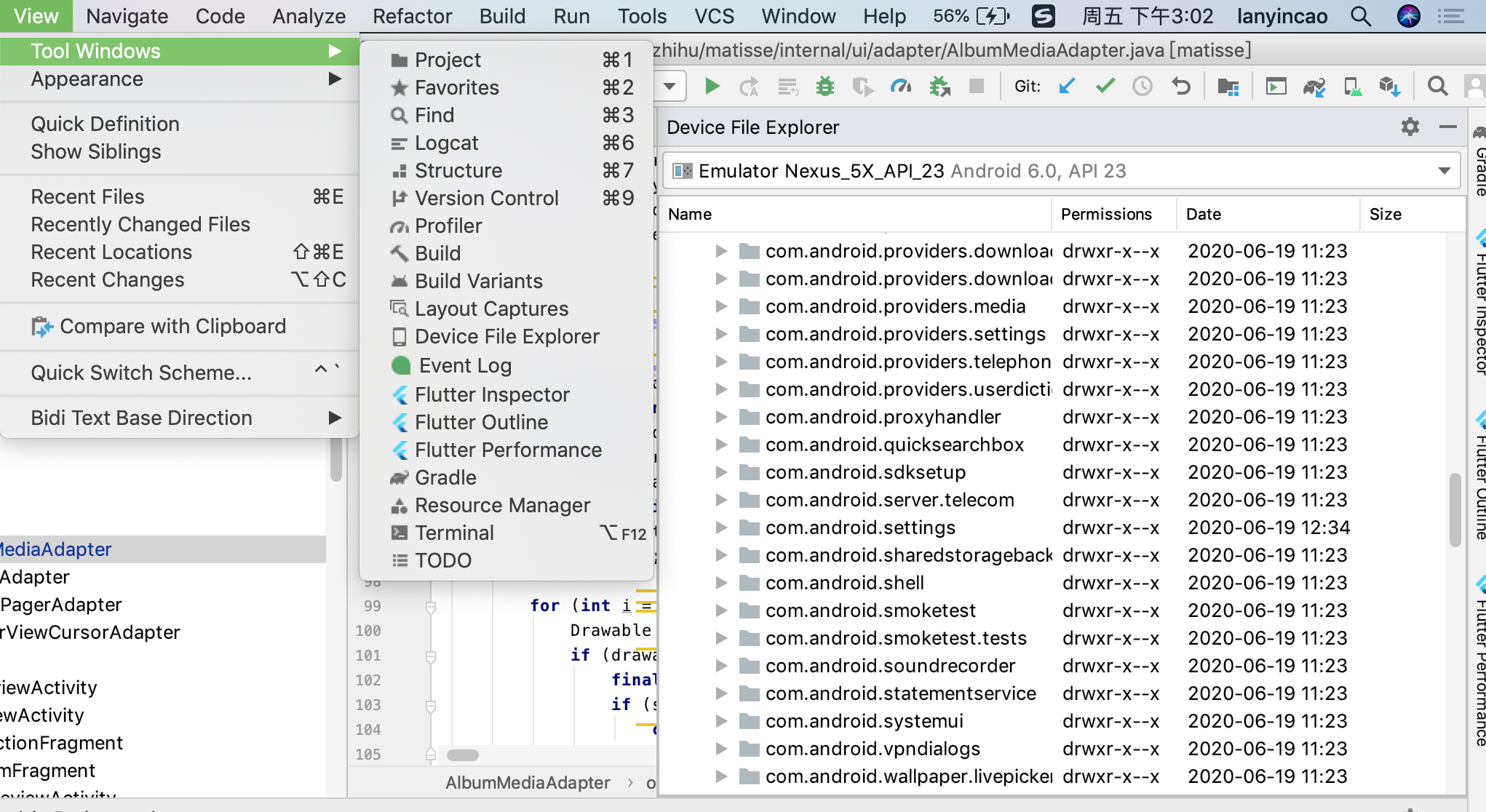
Task: Select Logcat from the Tool Windows submenu
Action: click(446, 143)
